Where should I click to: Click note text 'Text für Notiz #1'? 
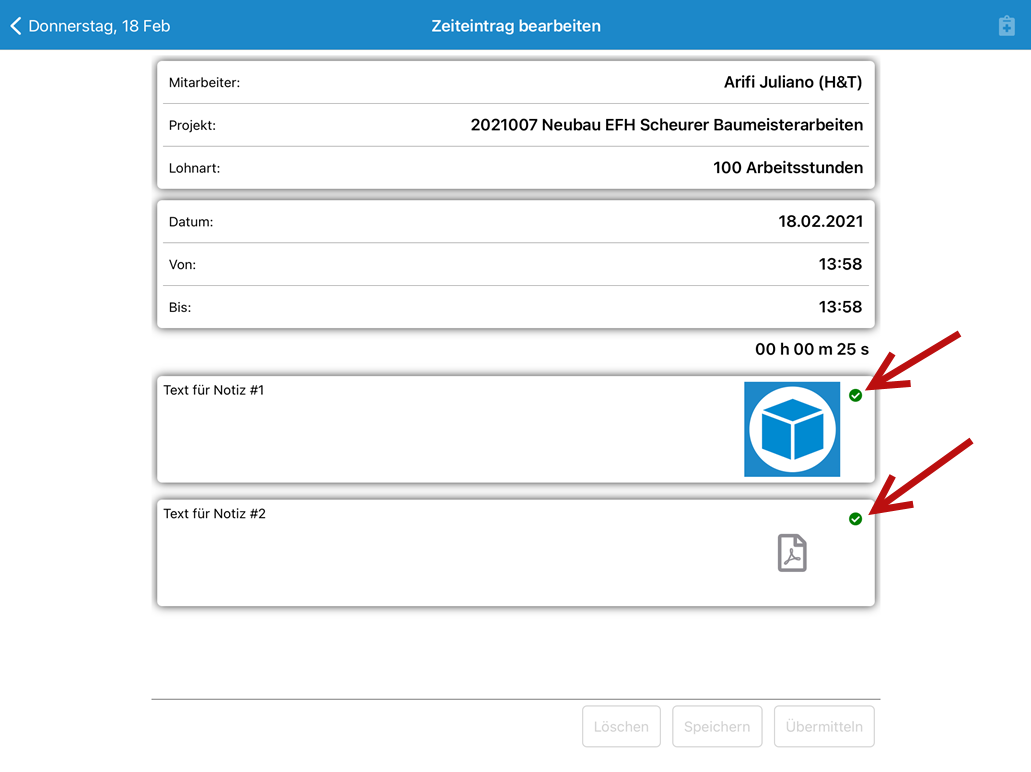pyautogui.click(x=214, y=390)
